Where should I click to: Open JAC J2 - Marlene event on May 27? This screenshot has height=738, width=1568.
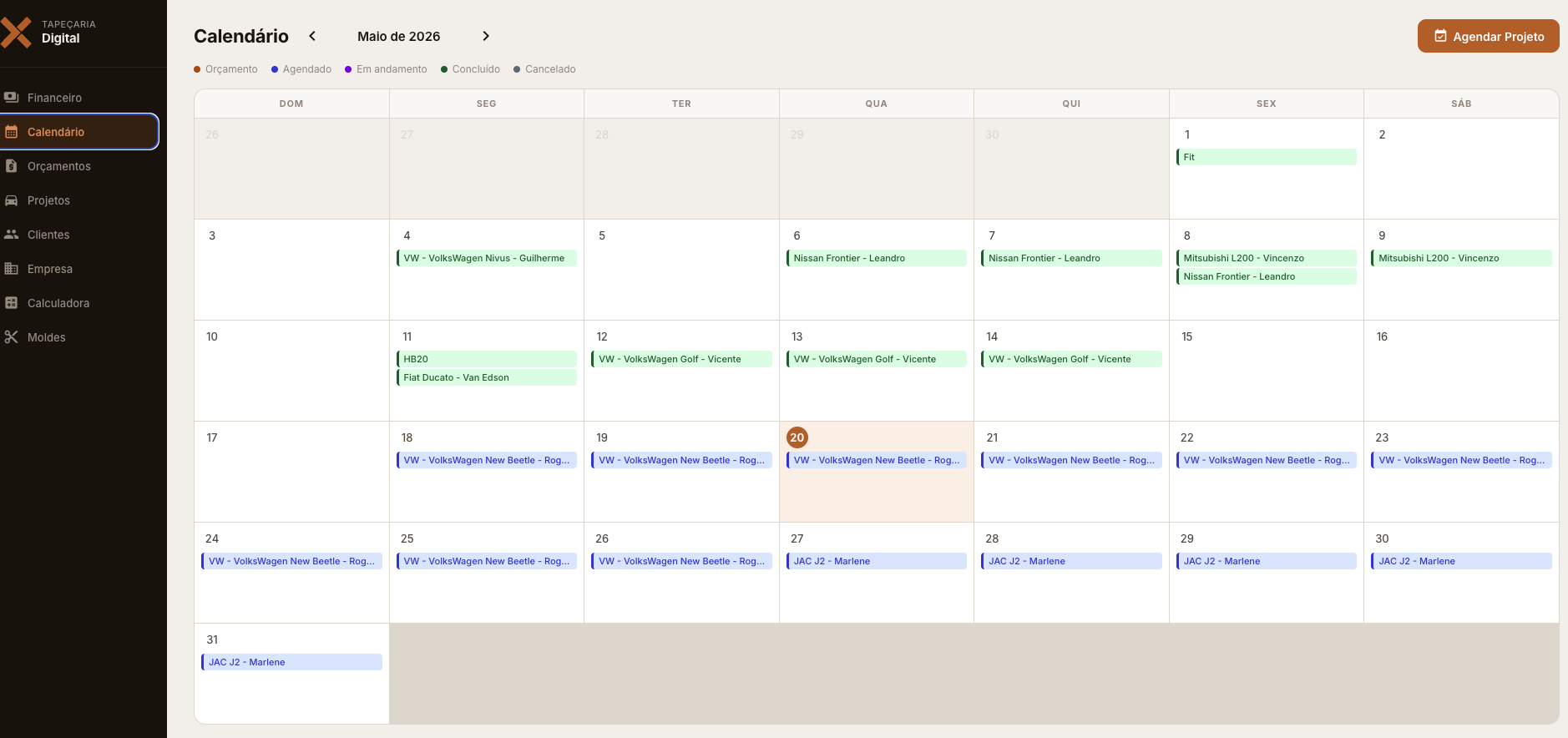tap(876, 561)
